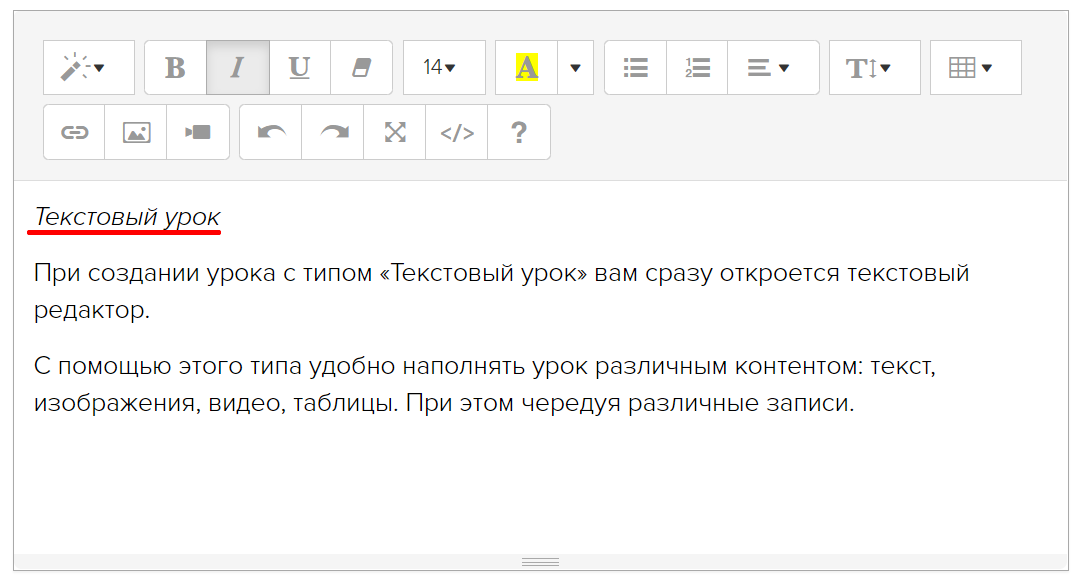
Task: Open the magic wand style dropdown
Action: (x=88, y=68)
